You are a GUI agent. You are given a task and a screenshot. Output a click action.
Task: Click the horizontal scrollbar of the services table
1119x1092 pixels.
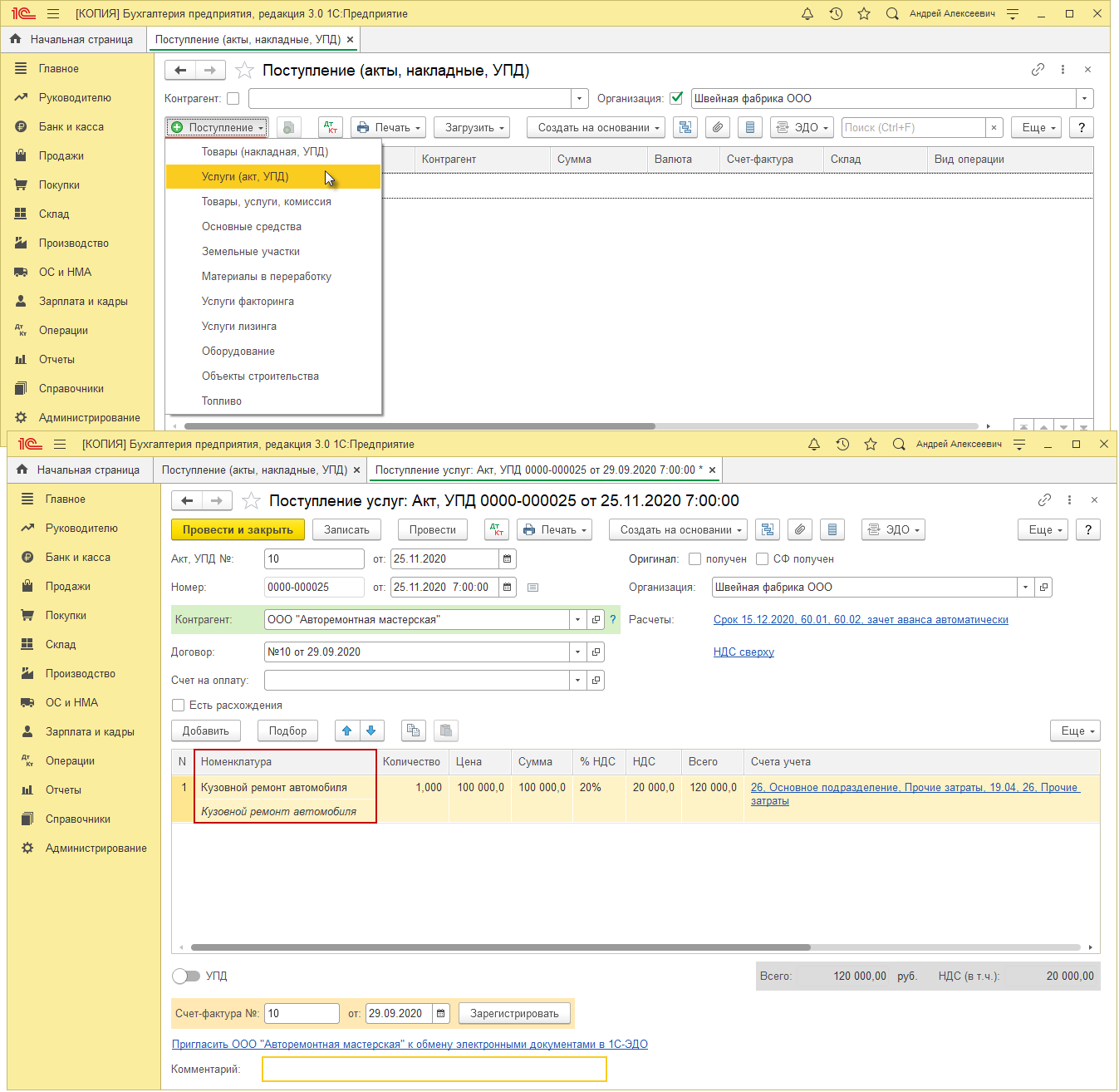point(501,947)
